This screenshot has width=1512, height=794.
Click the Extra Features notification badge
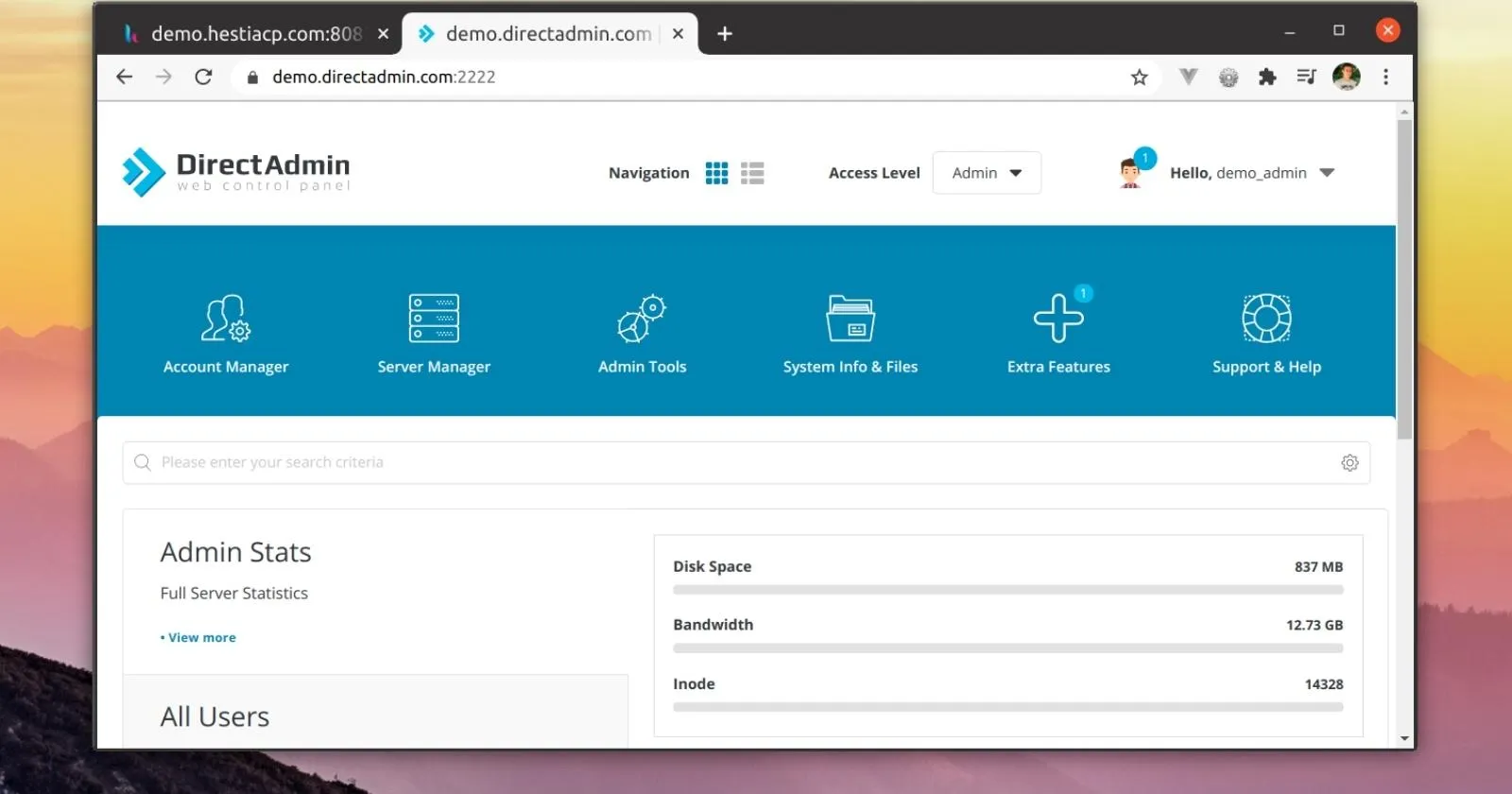(x=1084, y=293)
